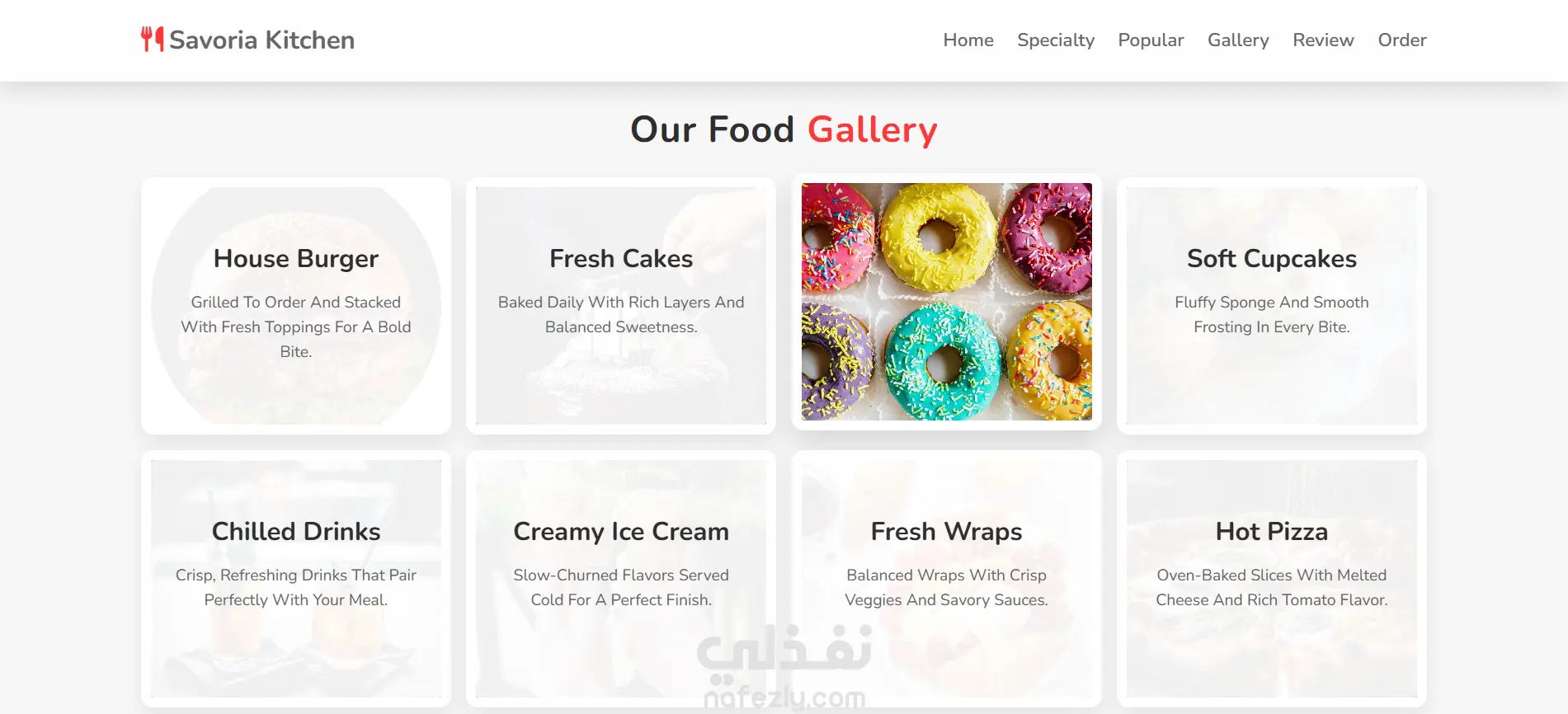This screenshot has height=714, width=1568.
Task: Open the Creamy Ice Cream card
Action: point(621,579)
